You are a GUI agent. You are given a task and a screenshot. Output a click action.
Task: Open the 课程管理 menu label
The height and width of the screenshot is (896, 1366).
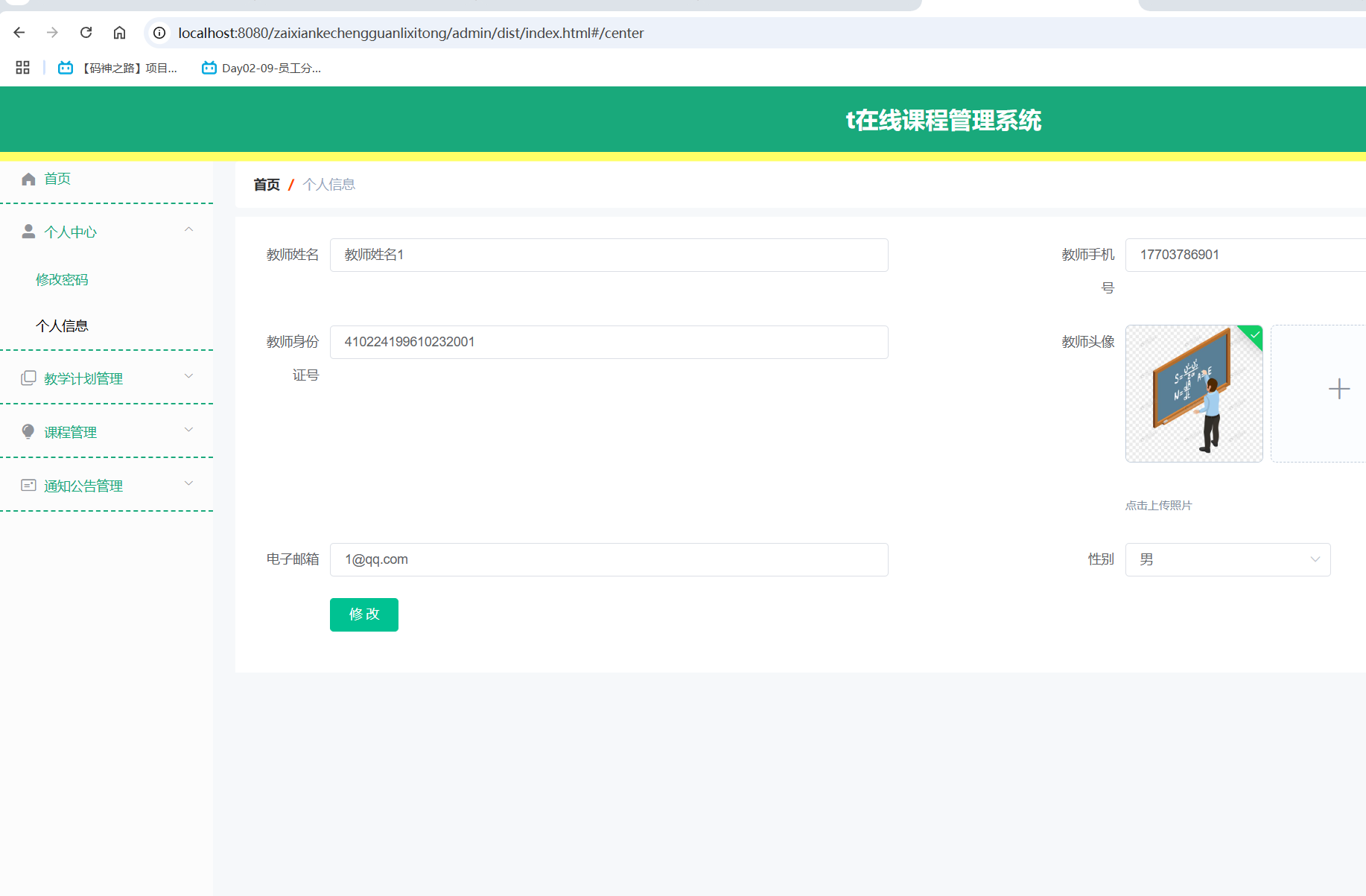tap(70, 433)
